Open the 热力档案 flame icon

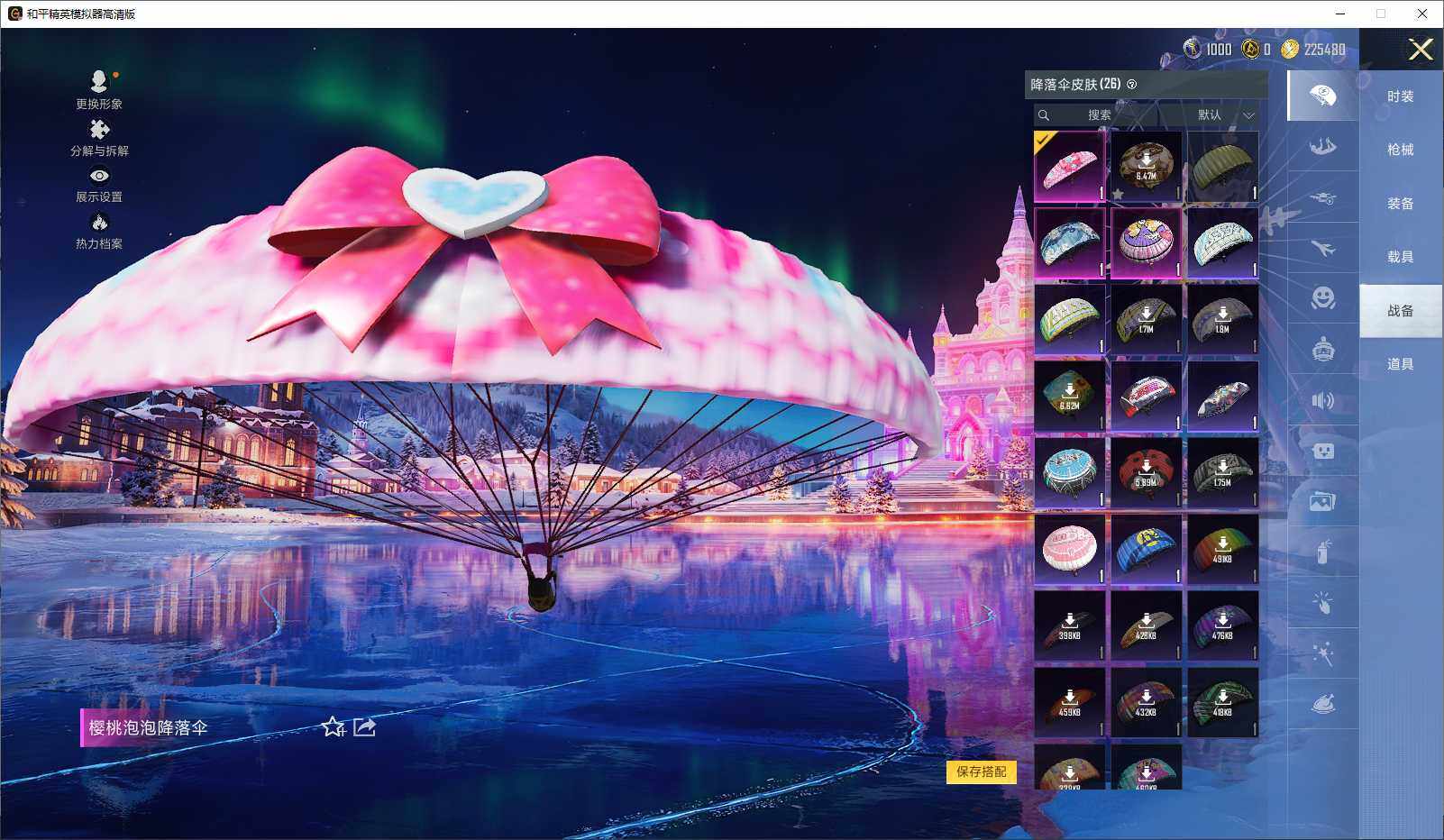pos(99,232)
